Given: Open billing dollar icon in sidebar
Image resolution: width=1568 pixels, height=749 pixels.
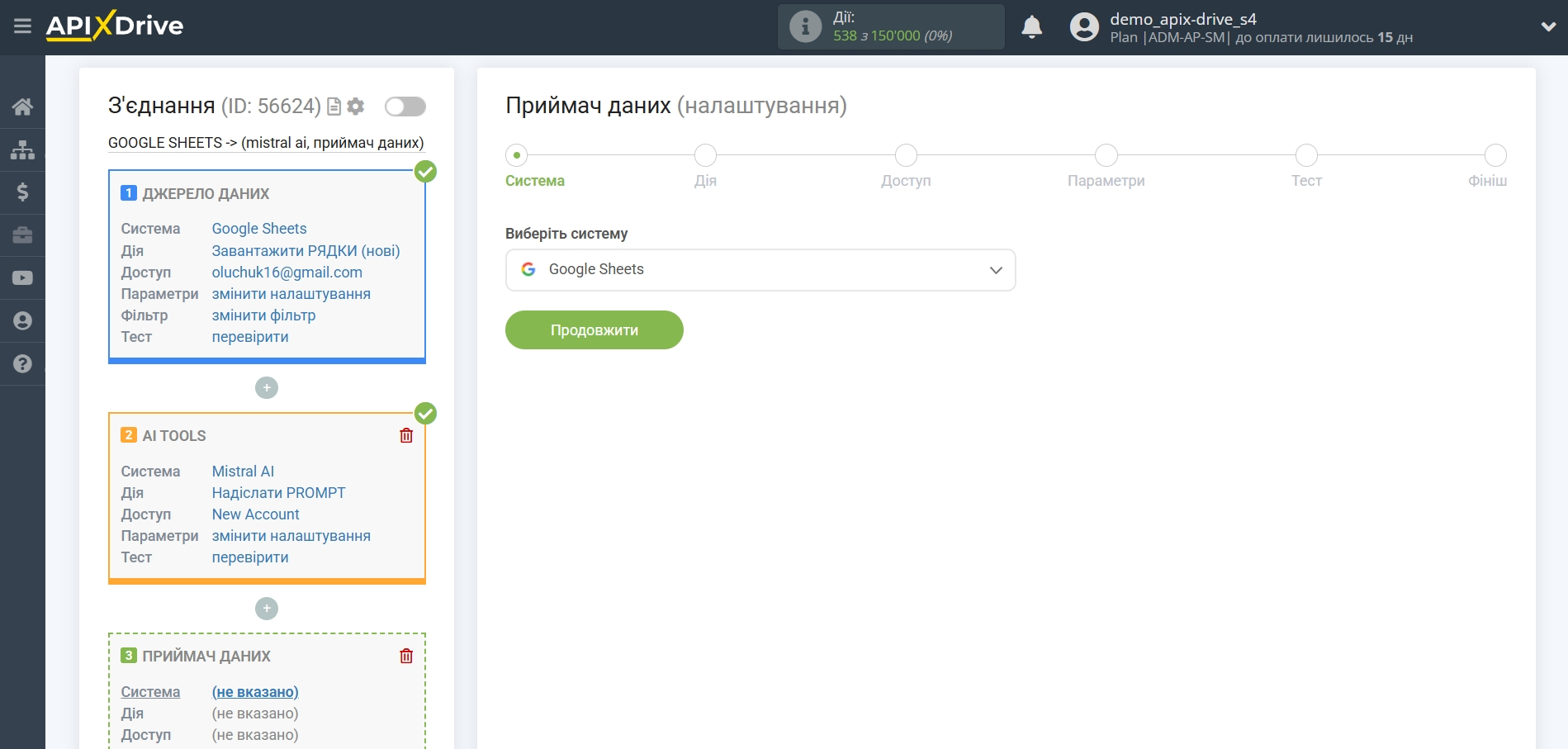Looking at the screenshot, I should (22, 192).
